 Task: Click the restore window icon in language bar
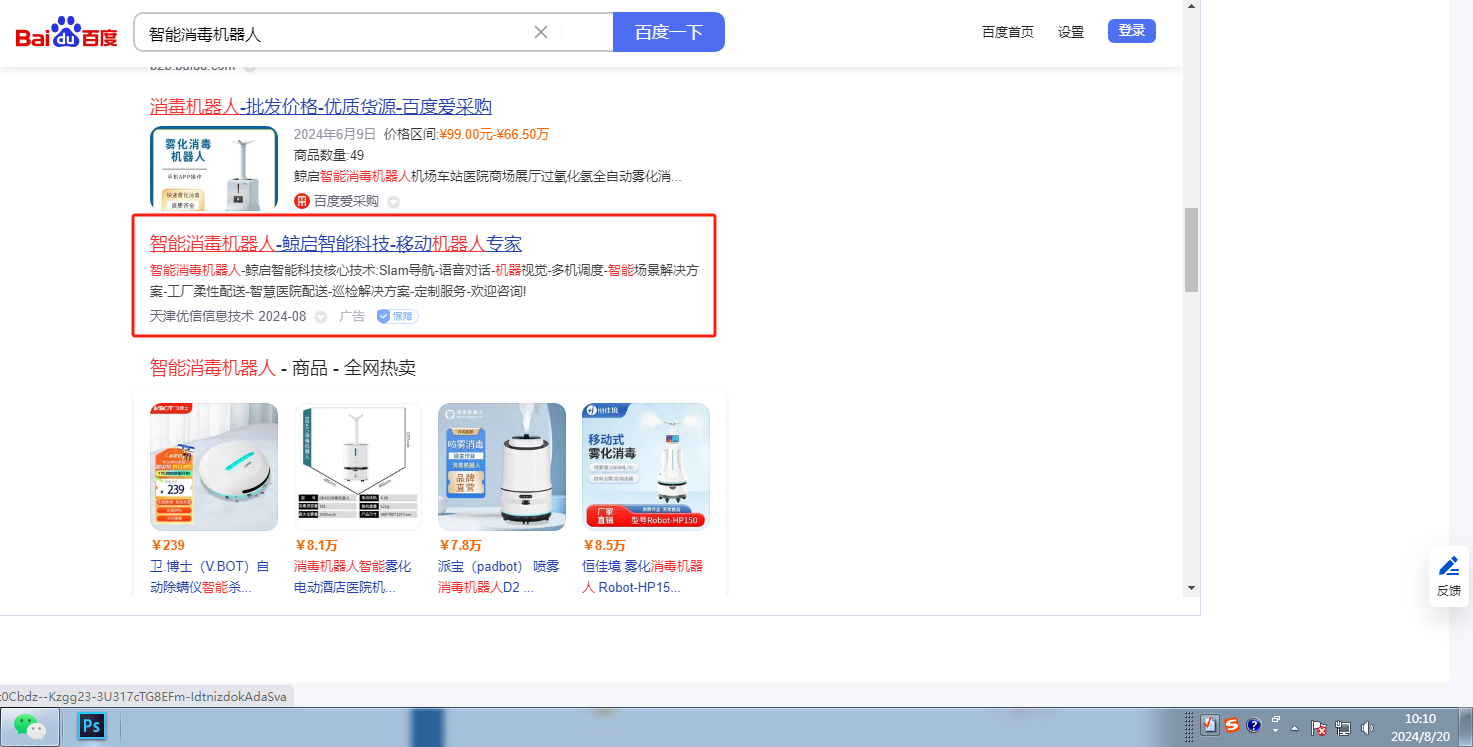[x=1276, y=720]
